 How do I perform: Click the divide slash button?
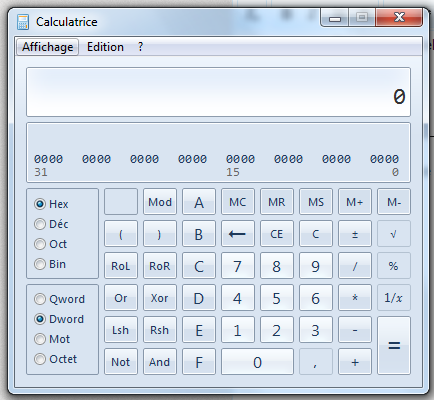click(355, 266)
